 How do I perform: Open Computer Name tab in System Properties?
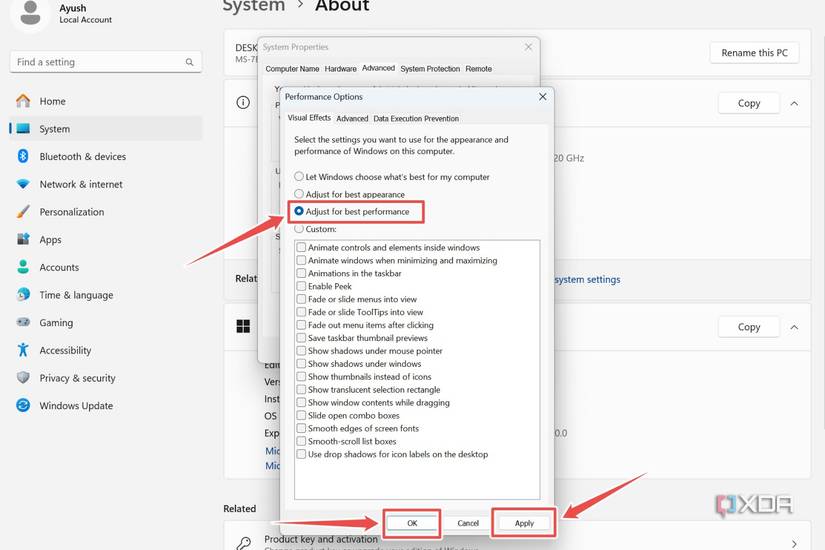point(292,69)
